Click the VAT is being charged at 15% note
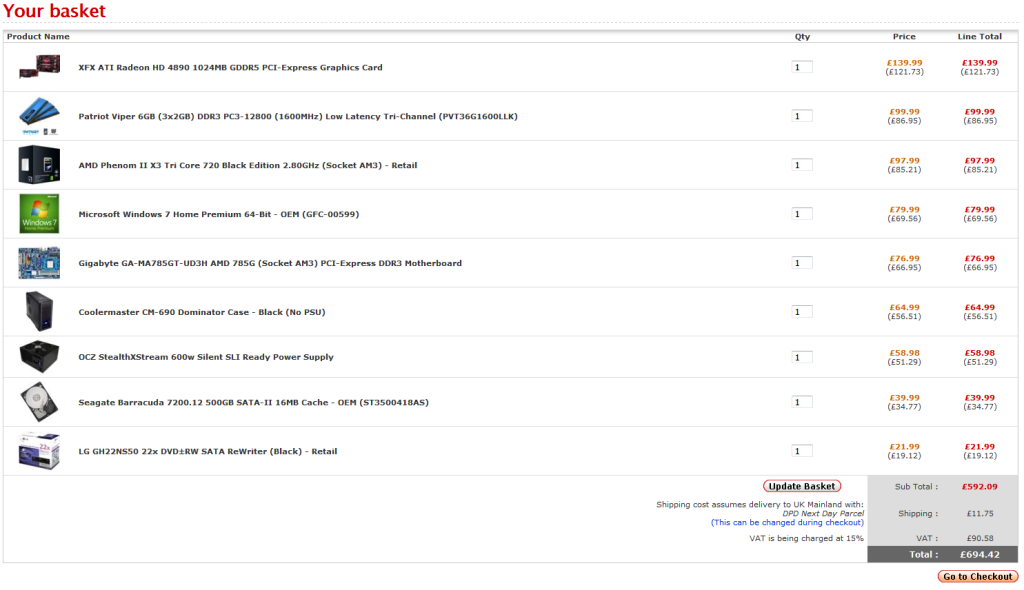Image resolution: width=1024 pixels, height=590 pixels. [x=806, y=538]
